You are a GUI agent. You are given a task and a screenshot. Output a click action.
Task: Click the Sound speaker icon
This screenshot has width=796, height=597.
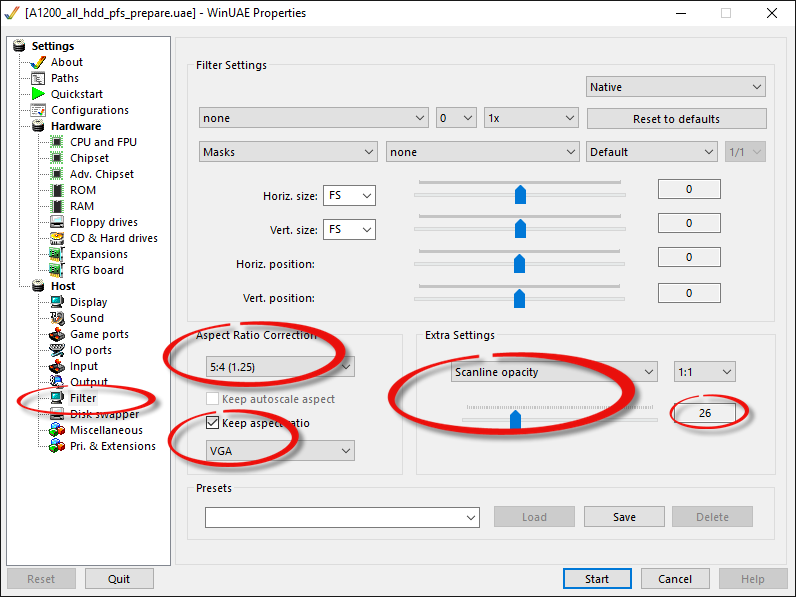tap(57, 318)
